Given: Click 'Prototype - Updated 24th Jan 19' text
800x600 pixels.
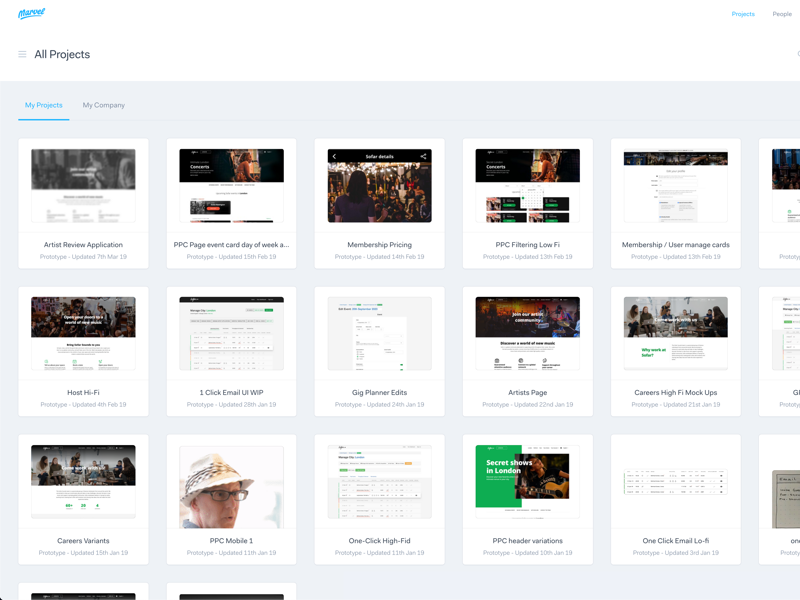Looking at the screenshot, I should (x=380, y=405).
